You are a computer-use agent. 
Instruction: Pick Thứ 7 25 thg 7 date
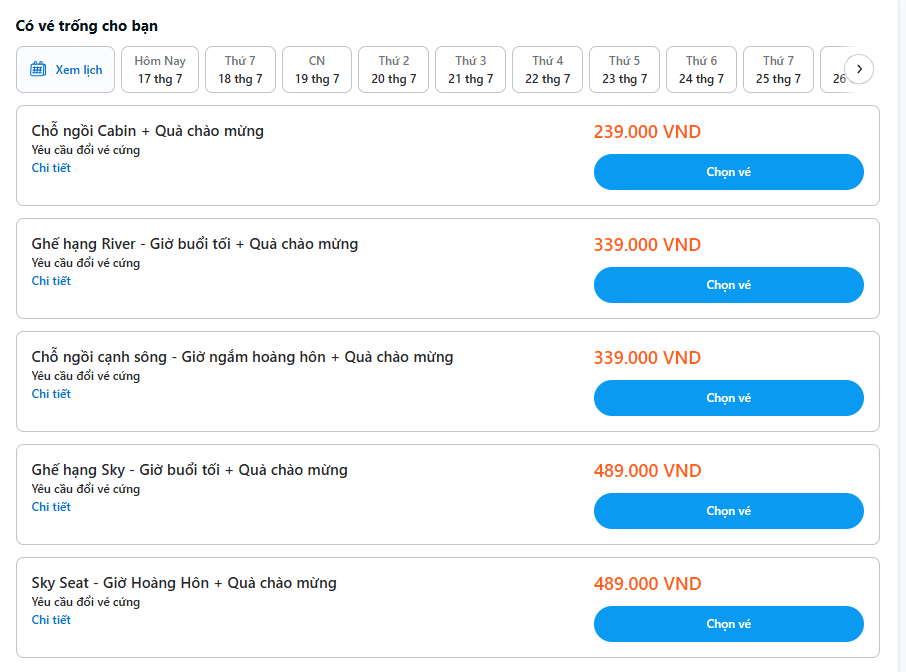pyautogui.click(x=778, y=69)
